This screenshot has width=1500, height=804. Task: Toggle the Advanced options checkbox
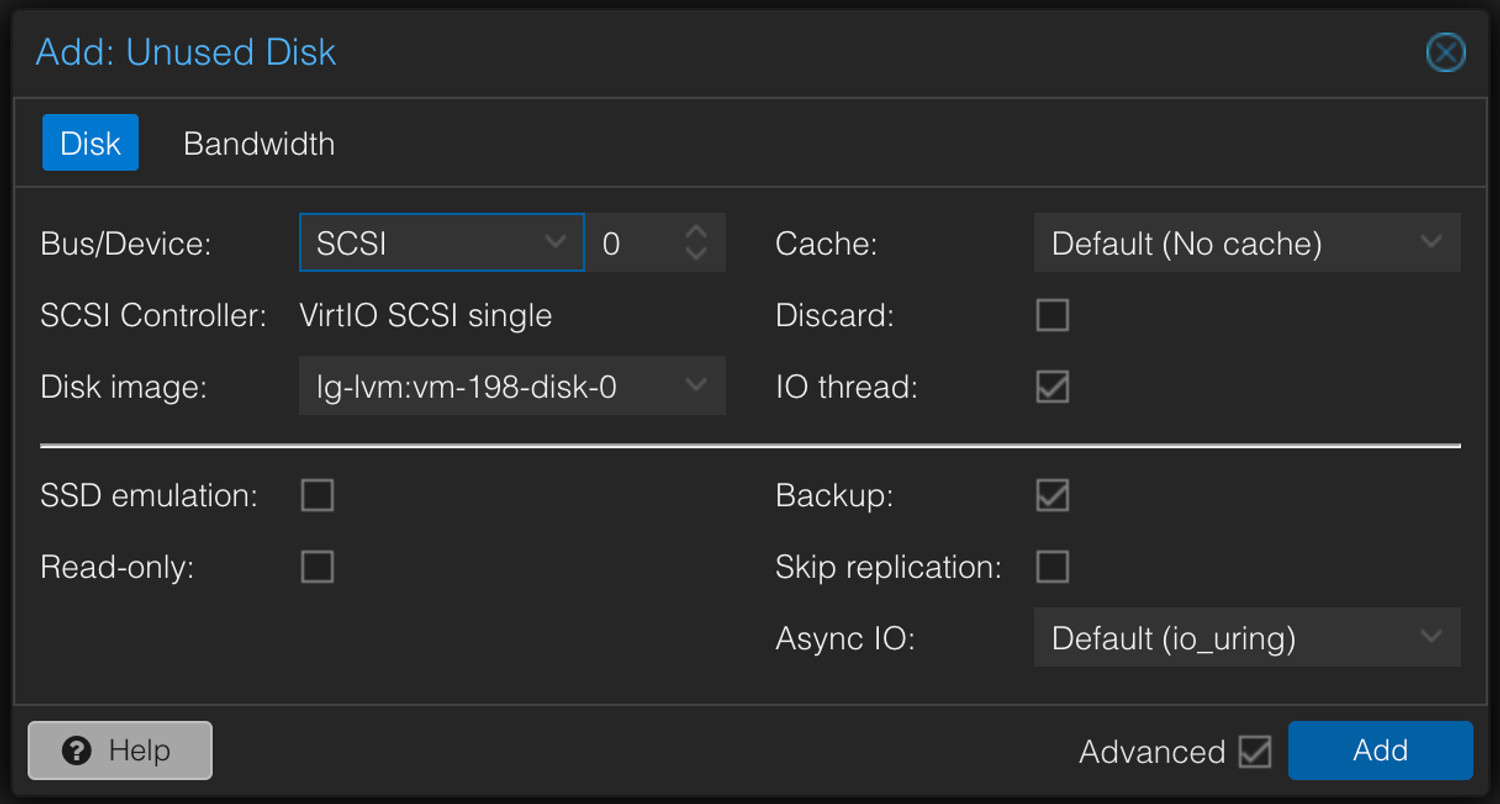coord(1254,752)
